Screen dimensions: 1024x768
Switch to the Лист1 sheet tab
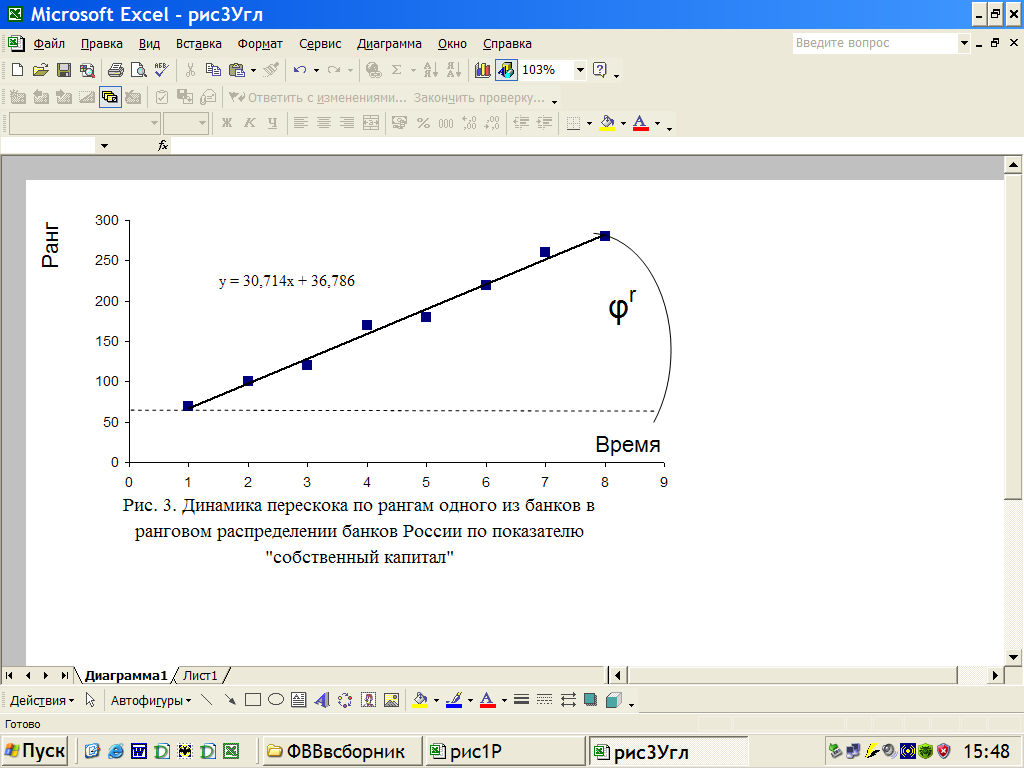(x=200, y=675)
